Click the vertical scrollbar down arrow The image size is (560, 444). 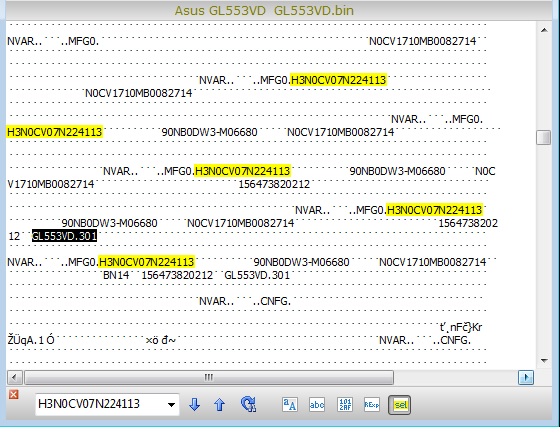[544, 360]
